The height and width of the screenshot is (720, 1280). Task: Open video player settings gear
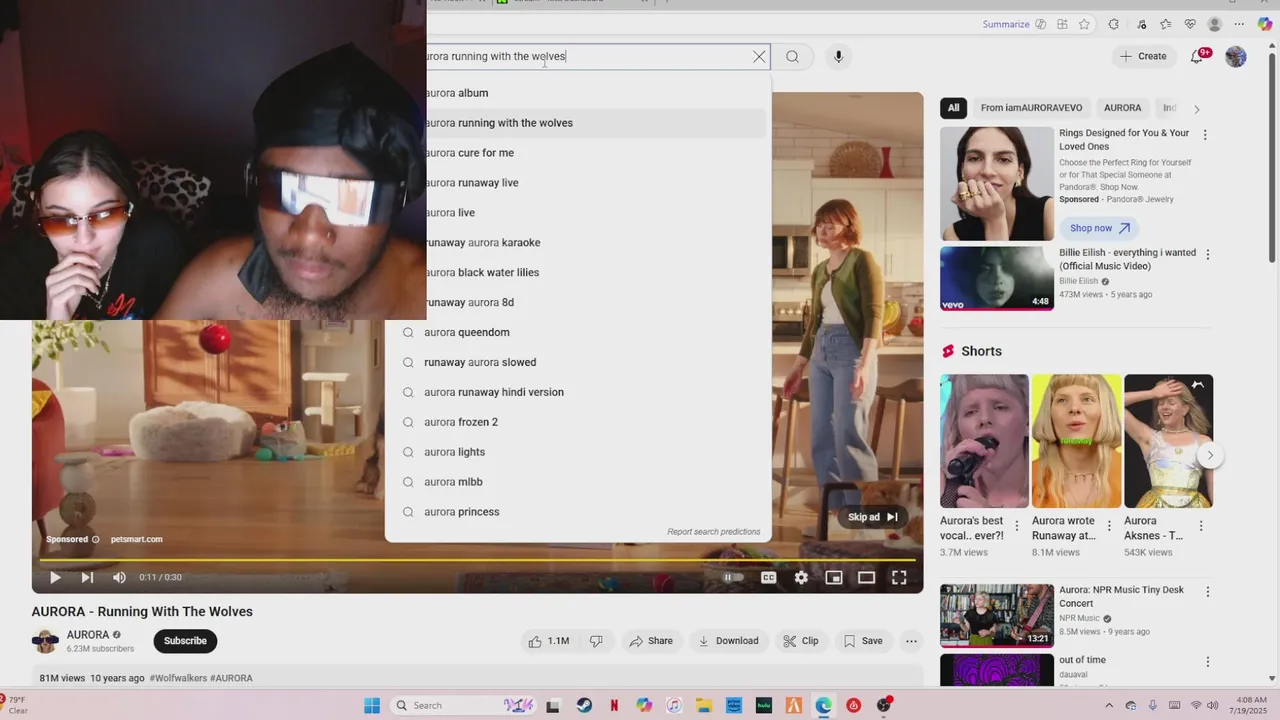pyautogui.click(x=801, y=577)
